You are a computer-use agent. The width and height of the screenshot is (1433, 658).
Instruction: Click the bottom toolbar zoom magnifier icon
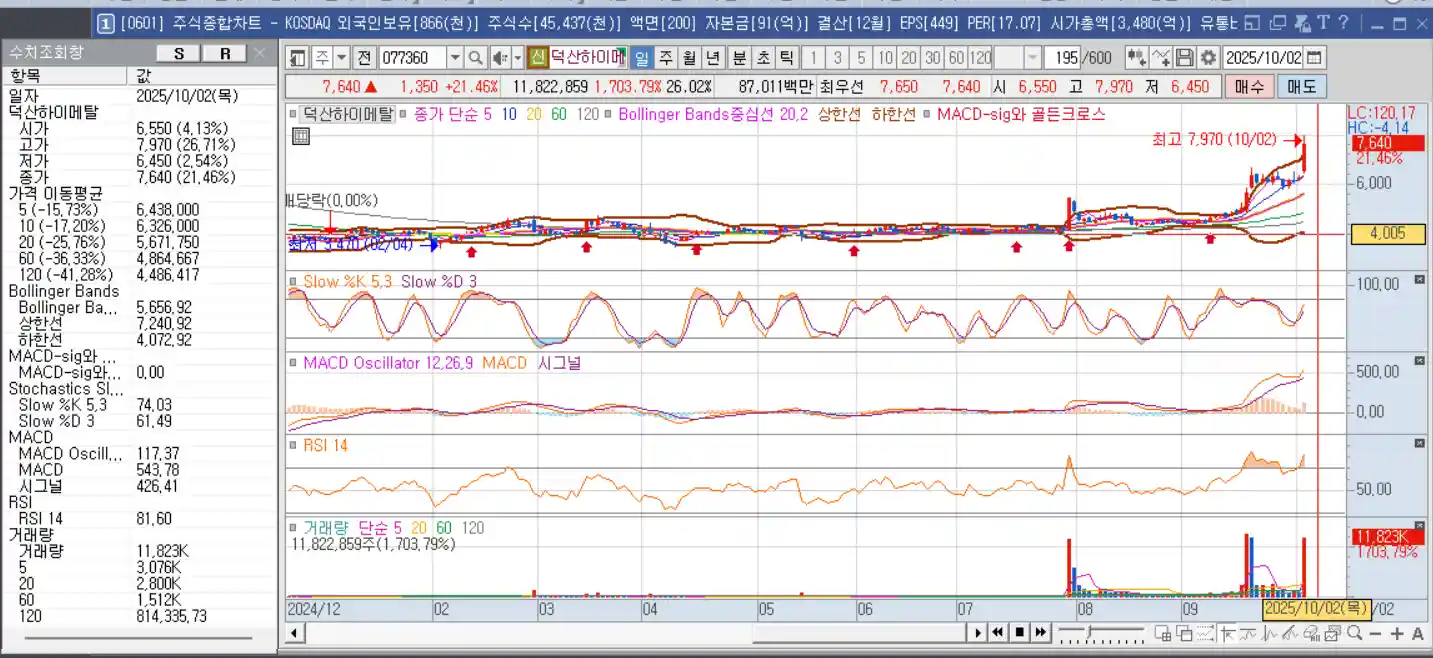point(1354,632)
